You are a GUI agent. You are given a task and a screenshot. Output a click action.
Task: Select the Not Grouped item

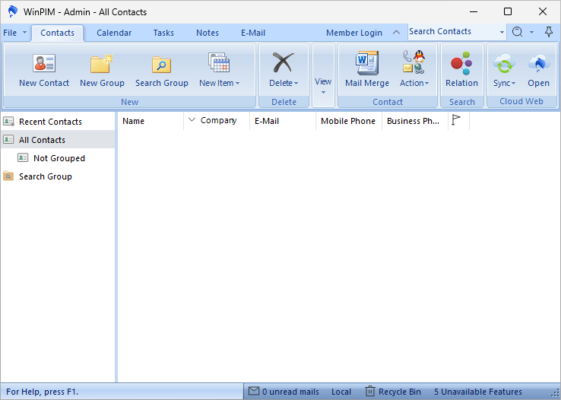[x=58, y=158]
